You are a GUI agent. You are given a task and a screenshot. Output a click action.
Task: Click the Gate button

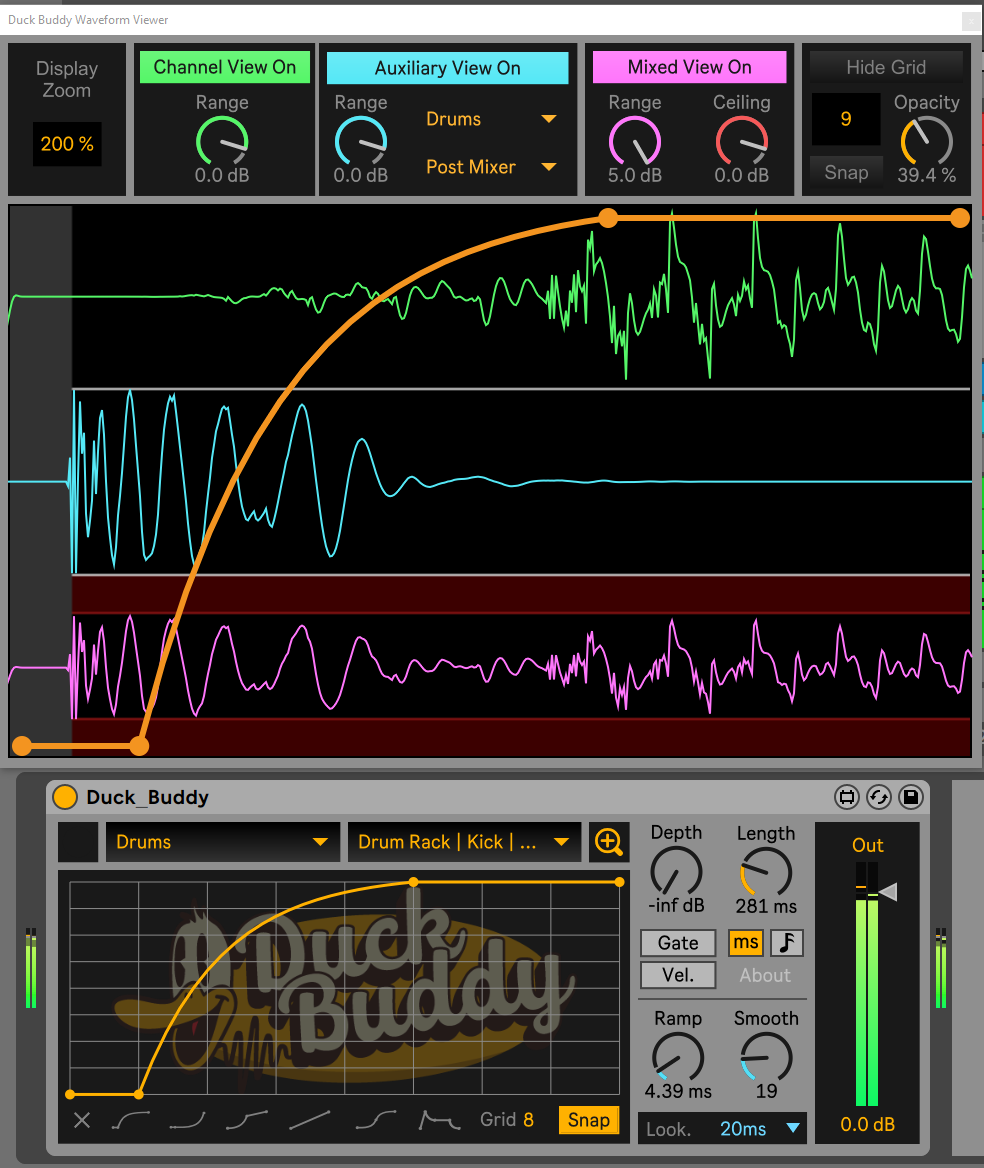click(678, 943)
